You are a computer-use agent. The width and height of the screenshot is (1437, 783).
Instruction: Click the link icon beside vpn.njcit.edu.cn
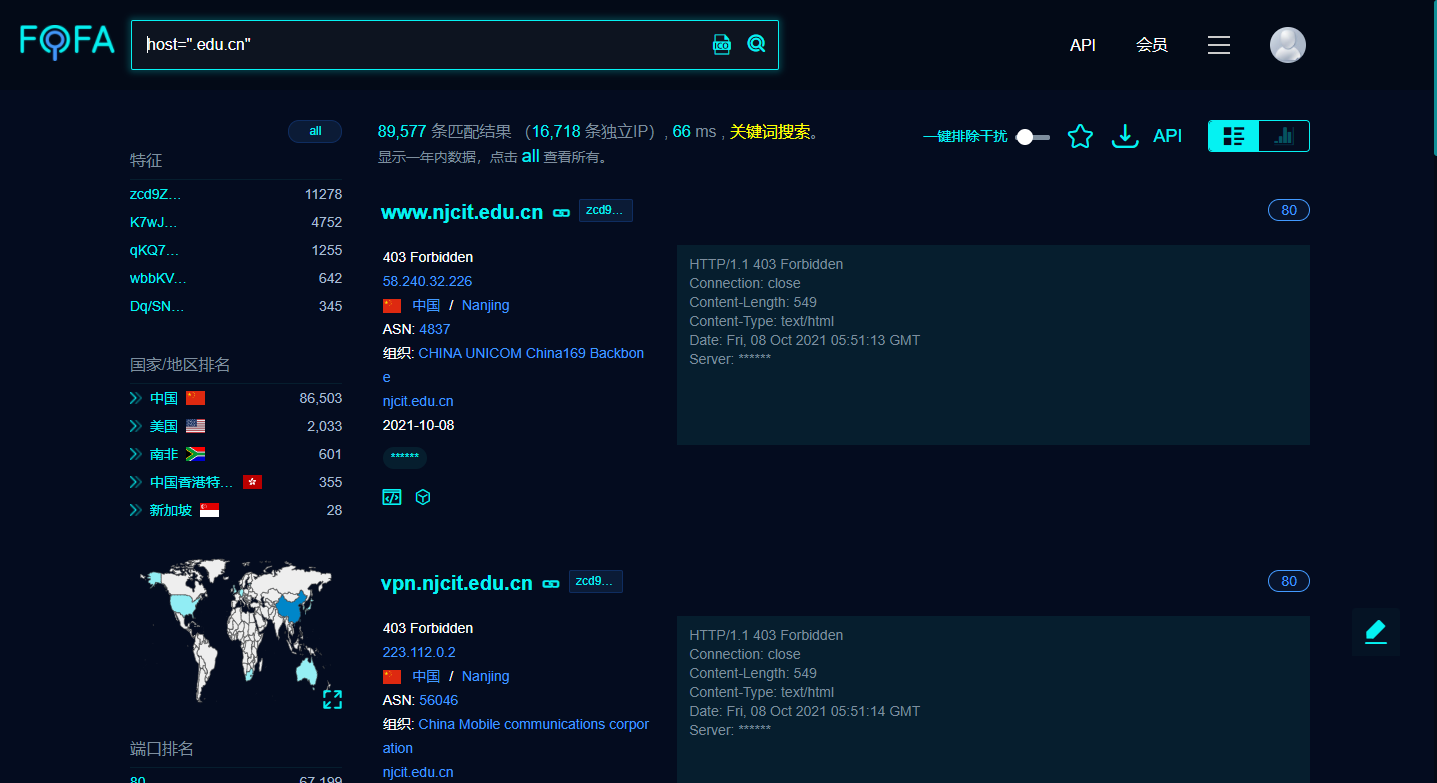pos(551,583)
